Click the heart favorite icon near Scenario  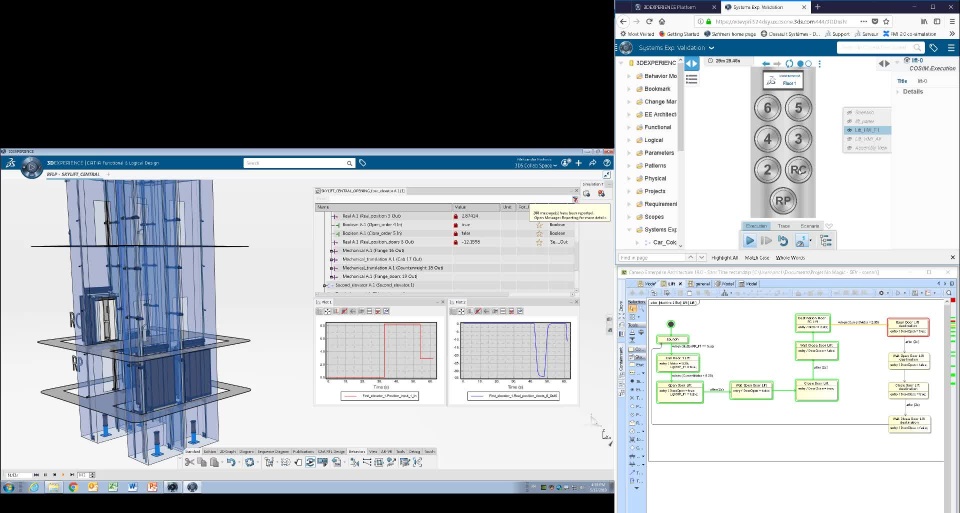pyautogui.click(x=829, y=226)
